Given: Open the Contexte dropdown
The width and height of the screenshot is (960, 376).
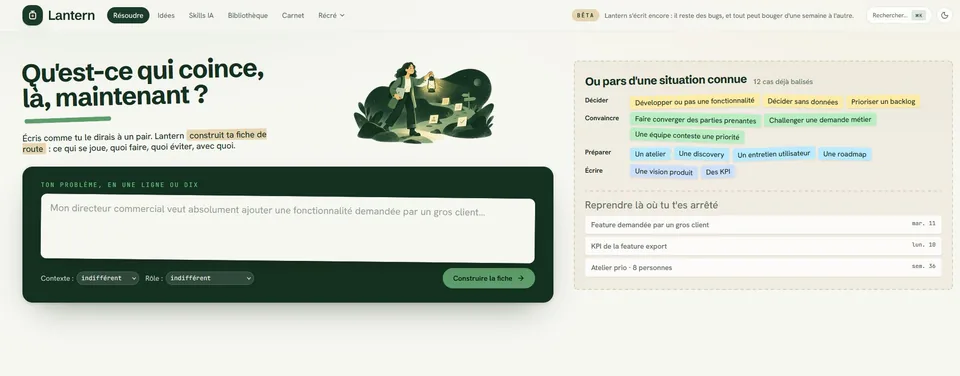Looking at the screenshot, I should click(108, 278).
